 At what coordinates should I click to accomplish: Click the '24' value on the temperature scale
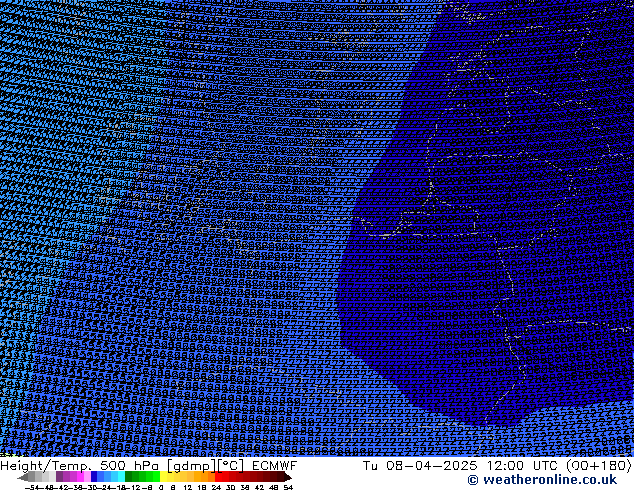pos(216,488)
